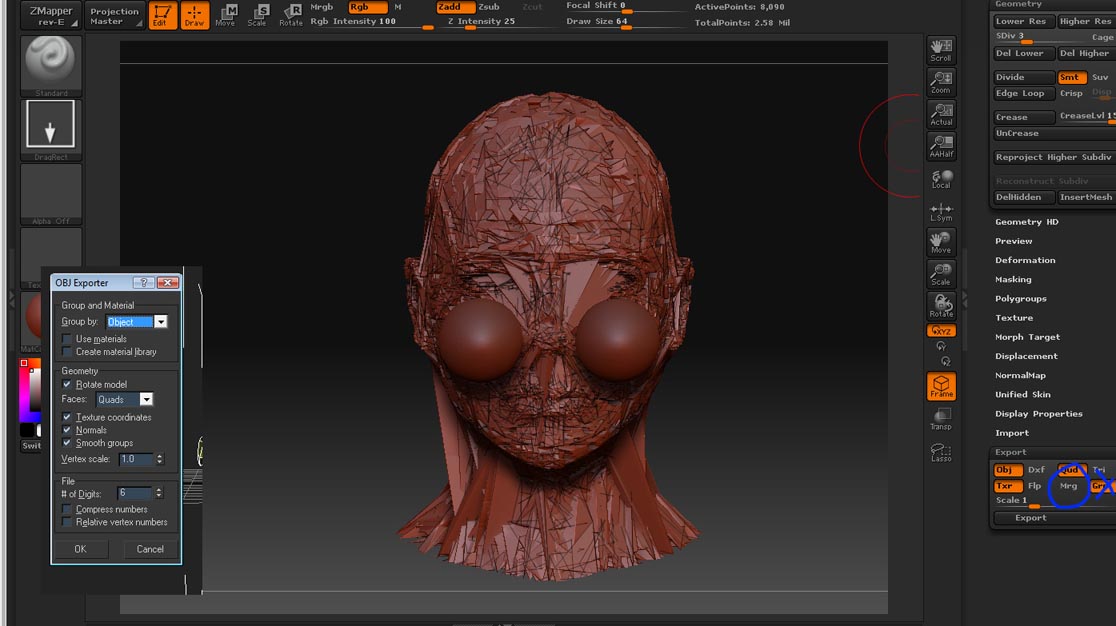Select the Draw tool in top toolbar
This screenshot has height=626, width=1116.
[x=194, y=15]
